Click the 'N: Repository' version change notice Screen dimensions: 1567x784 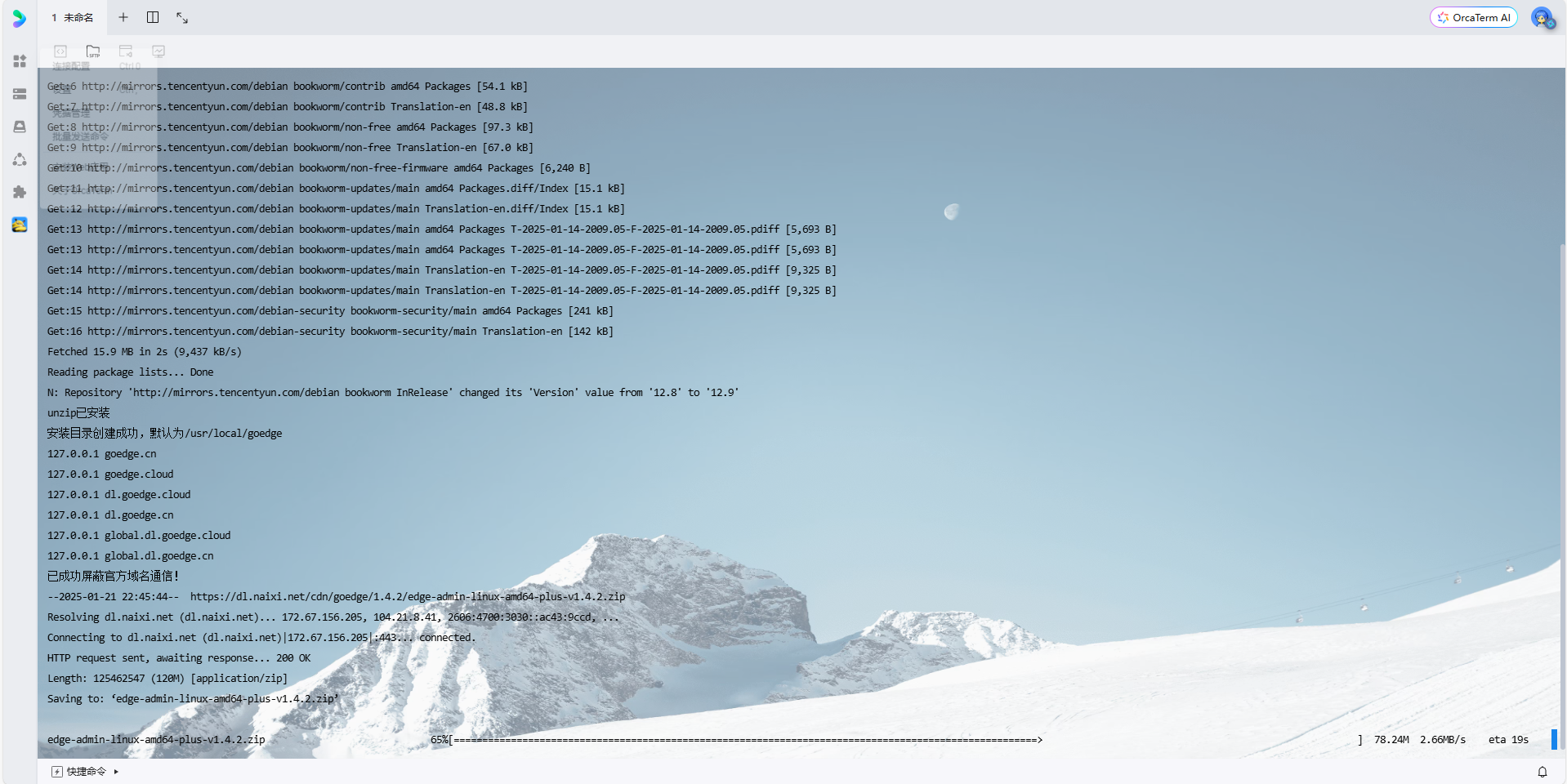click(393, 393)
